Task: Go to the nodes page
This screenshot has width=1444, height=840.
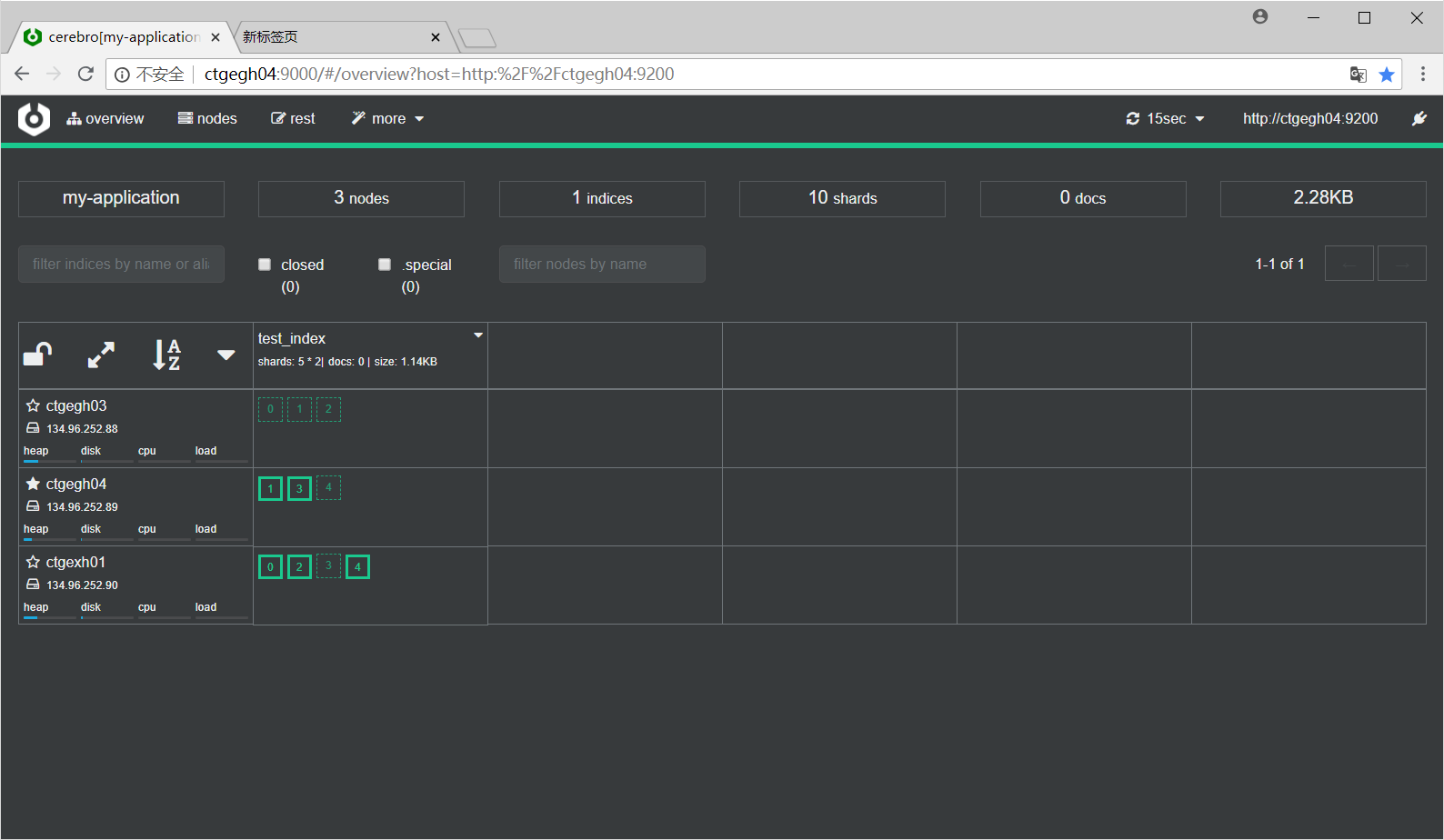Action: tap(207, 119)
